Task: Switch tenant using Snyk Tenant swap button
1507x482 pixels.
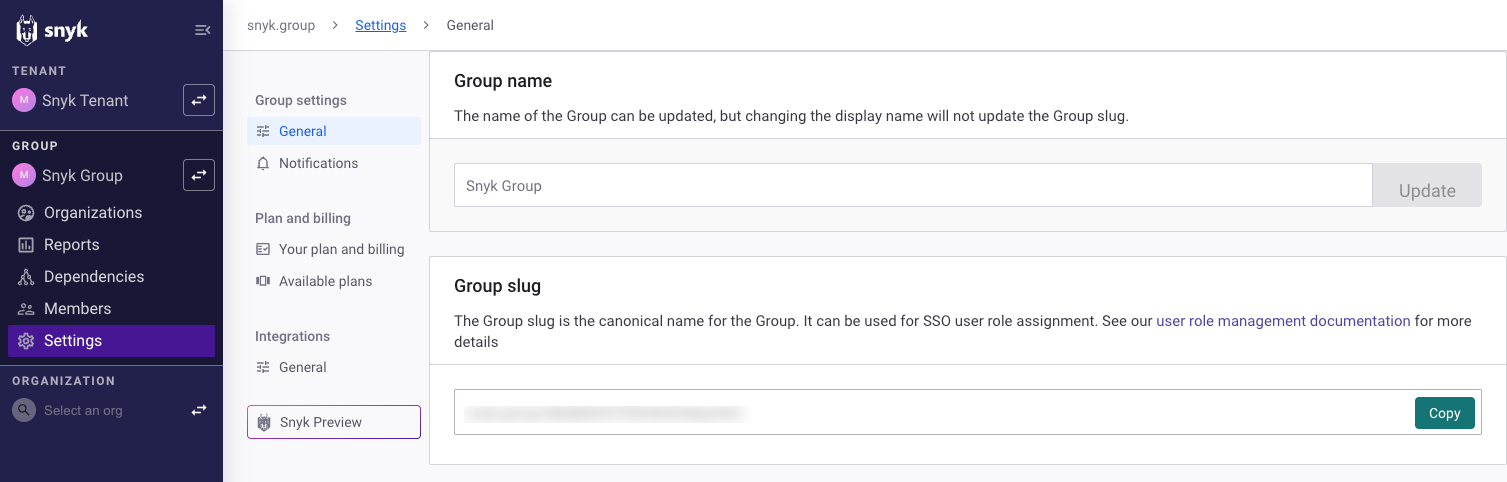Action: pyautogui.click(x=198, y=100)
